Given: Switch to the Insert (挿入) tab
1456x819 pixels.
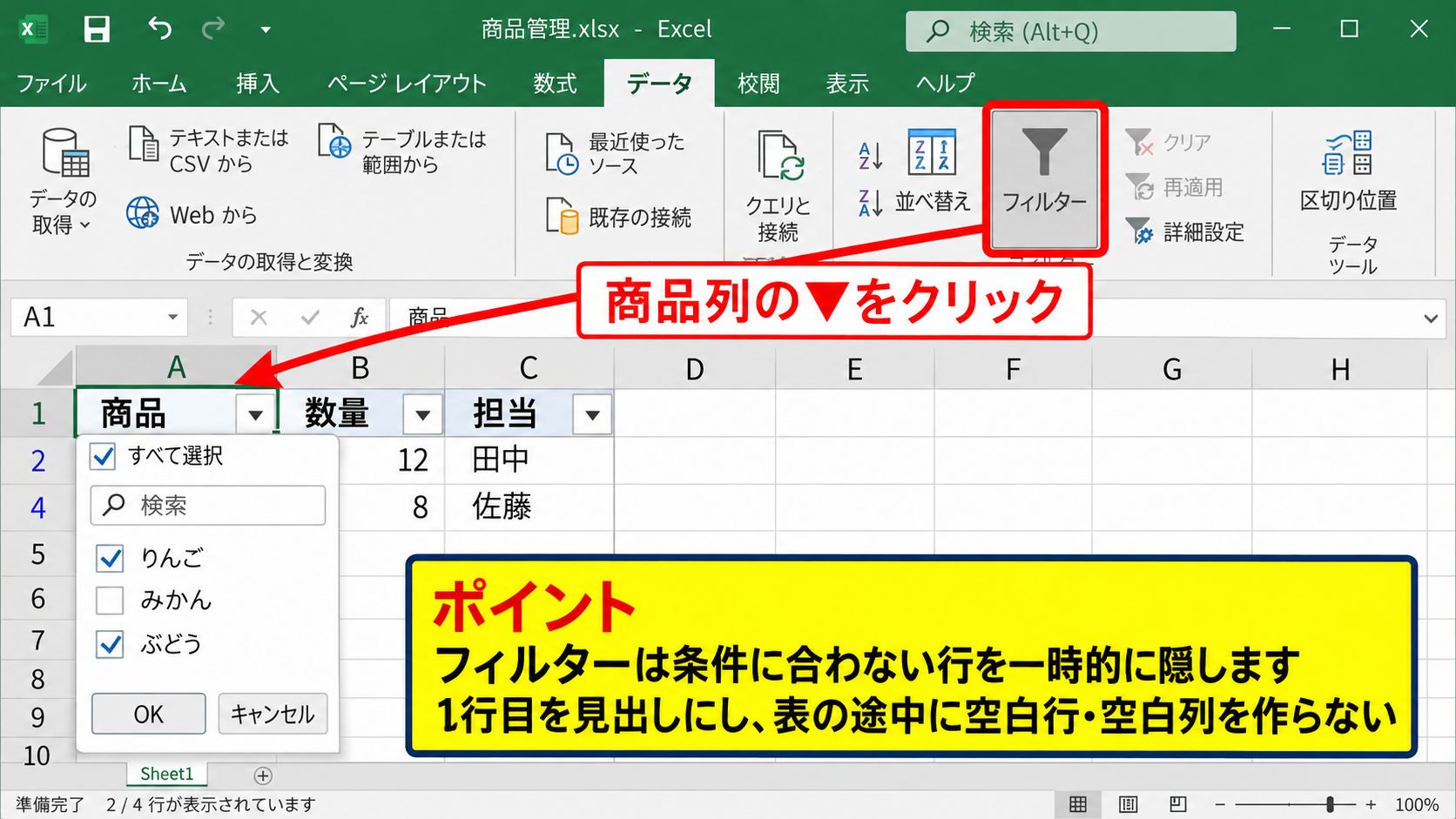Looking at the screenshot, I should pos(258,84).
